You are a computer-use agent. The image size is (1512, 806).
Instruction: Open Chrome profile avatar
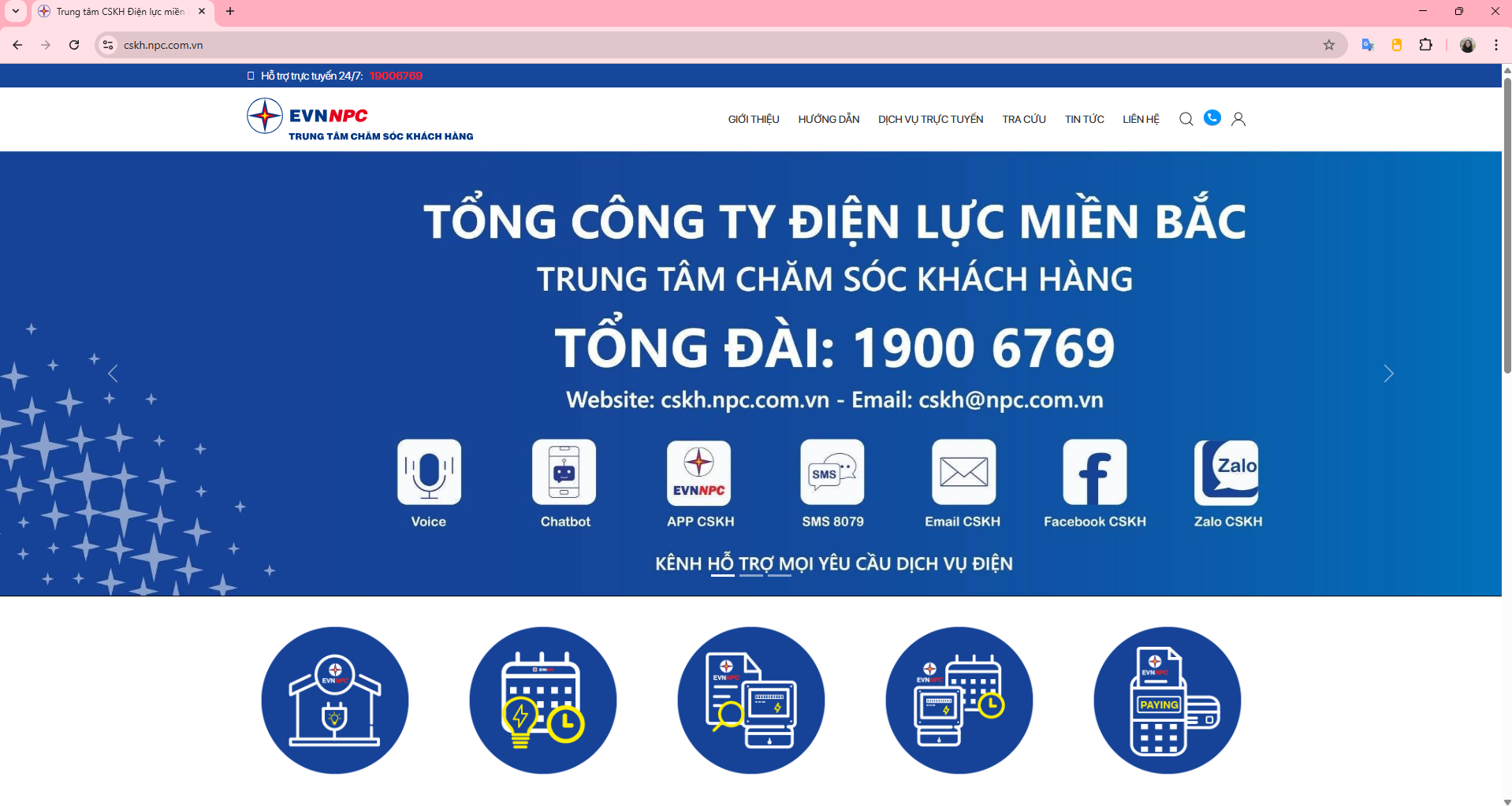point(1468,45)
